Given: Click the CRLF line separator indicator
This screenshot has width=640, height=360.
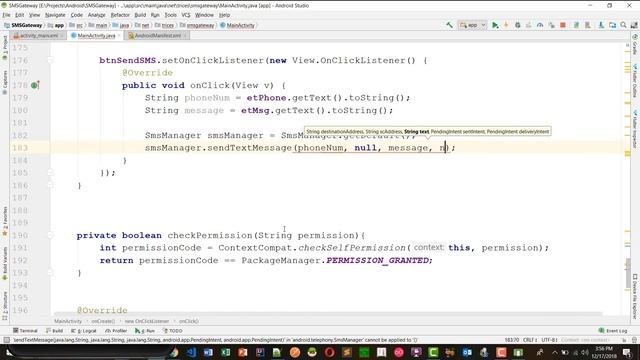Looking at the screenshot, I should (x=530, y=340).
